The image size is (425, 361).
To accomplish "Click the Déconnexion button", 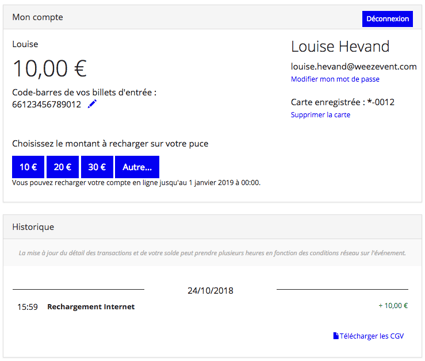I will 387,19.
